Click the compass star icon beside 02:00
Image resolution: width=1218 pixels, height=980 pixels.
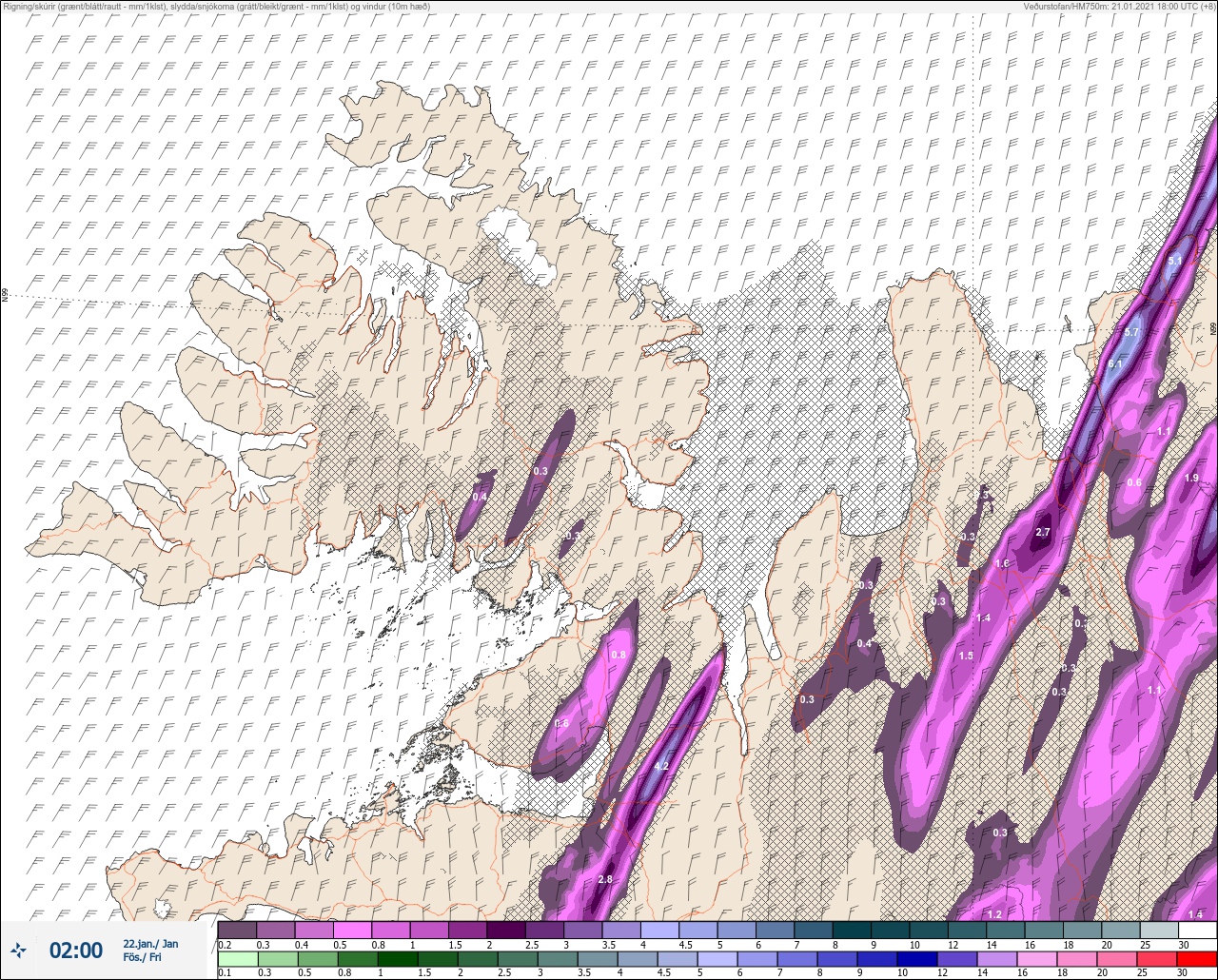point(19,950)
